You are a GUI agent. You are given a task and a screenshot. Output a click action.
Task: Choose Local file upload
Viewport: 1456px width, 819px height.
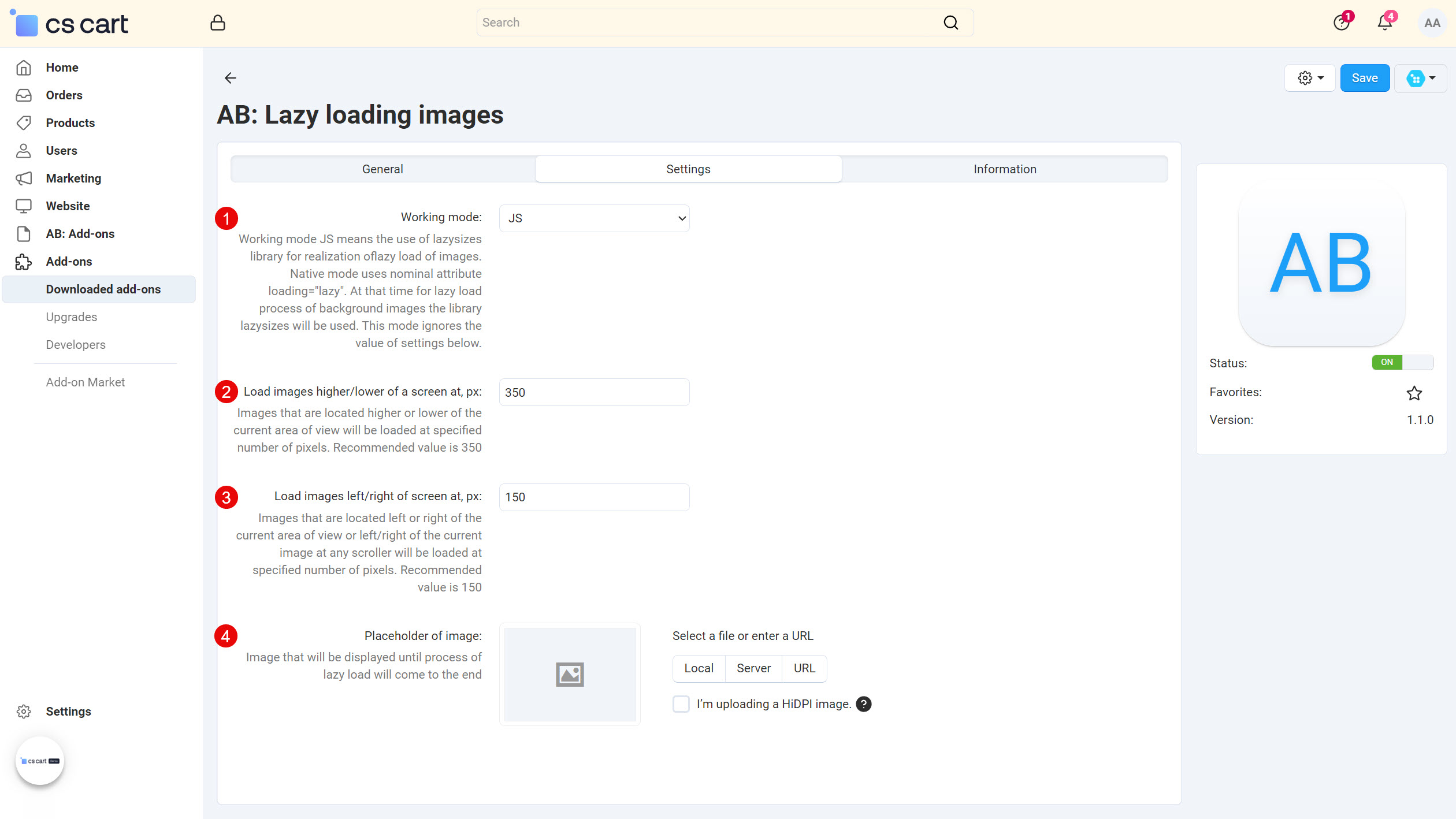coord(699,668)
